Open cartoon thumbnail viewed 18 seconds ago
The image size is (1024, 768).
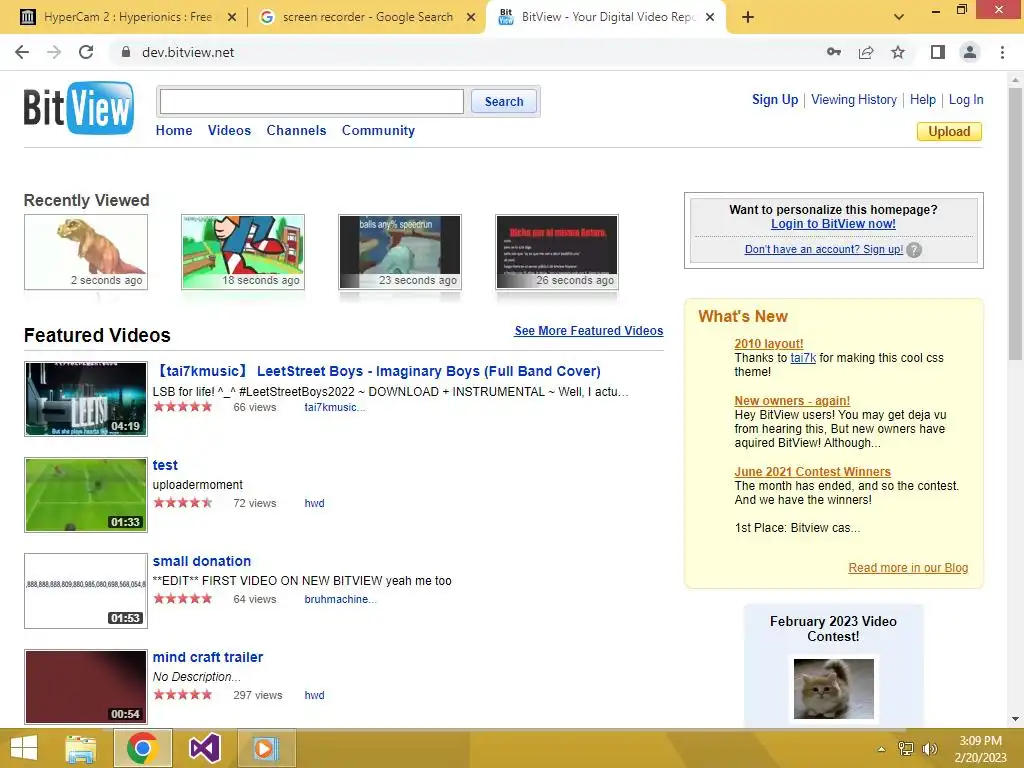point(243,252)
